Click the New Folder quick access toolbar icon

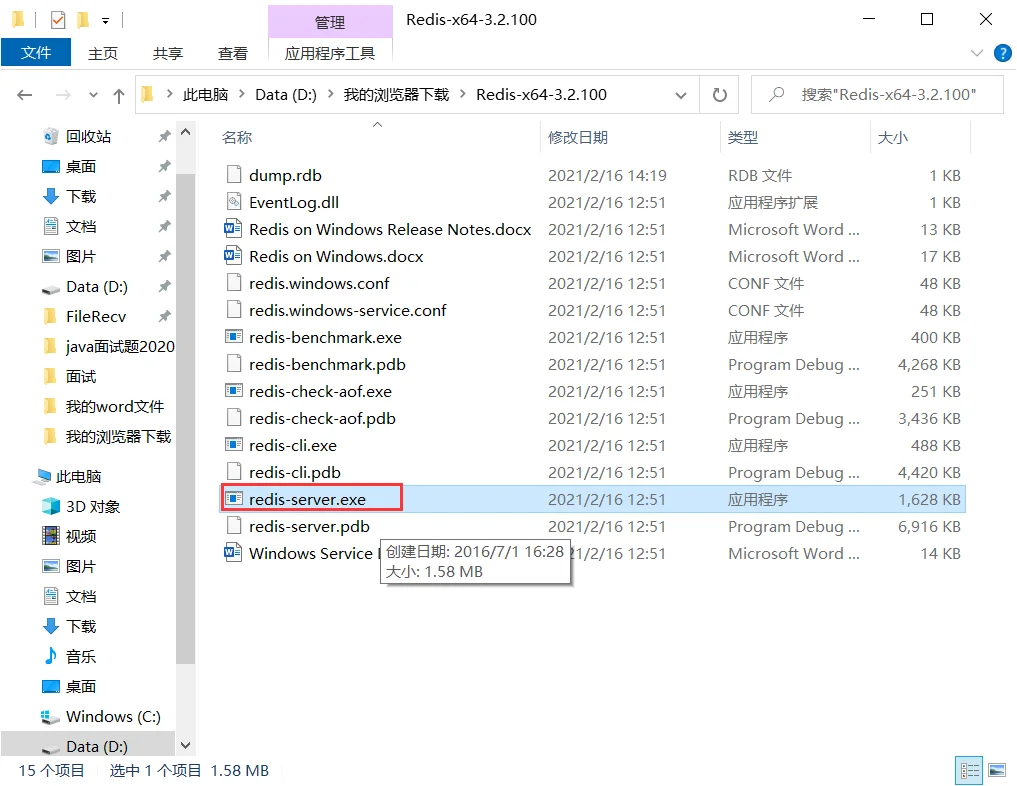point(82,20)
